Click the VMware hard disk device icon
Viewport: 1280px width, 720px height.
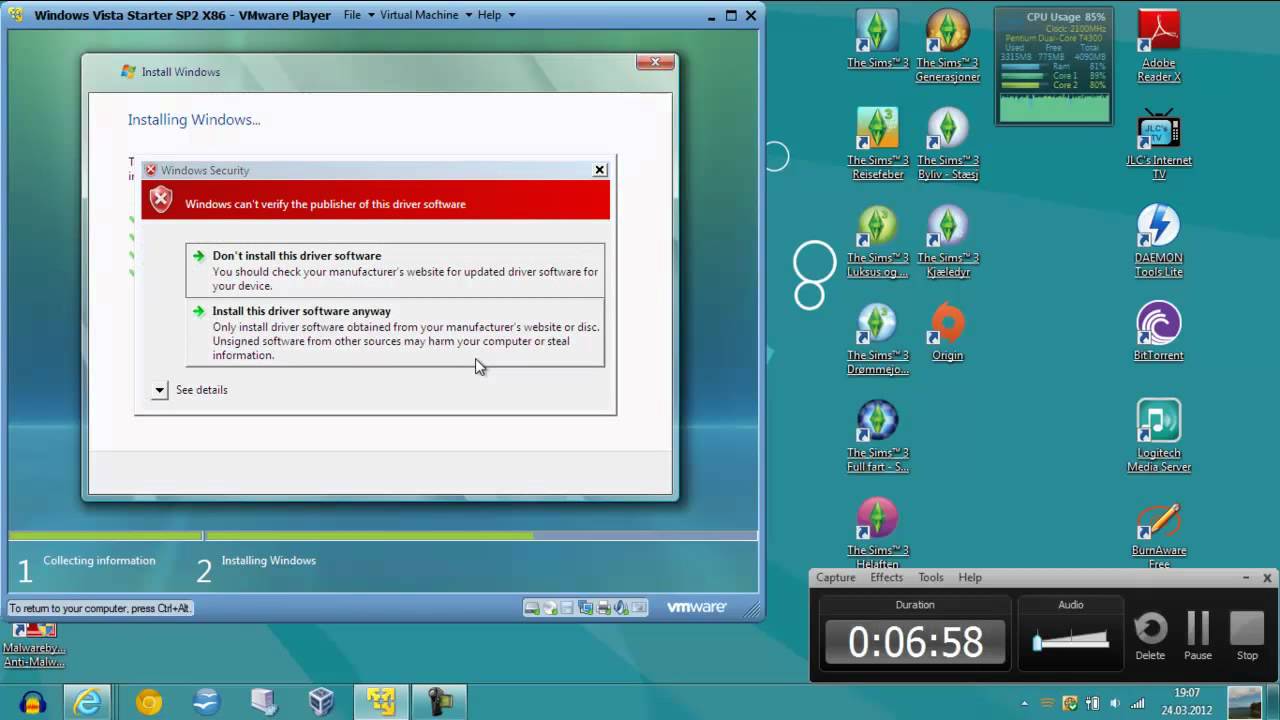pos(532,607)
